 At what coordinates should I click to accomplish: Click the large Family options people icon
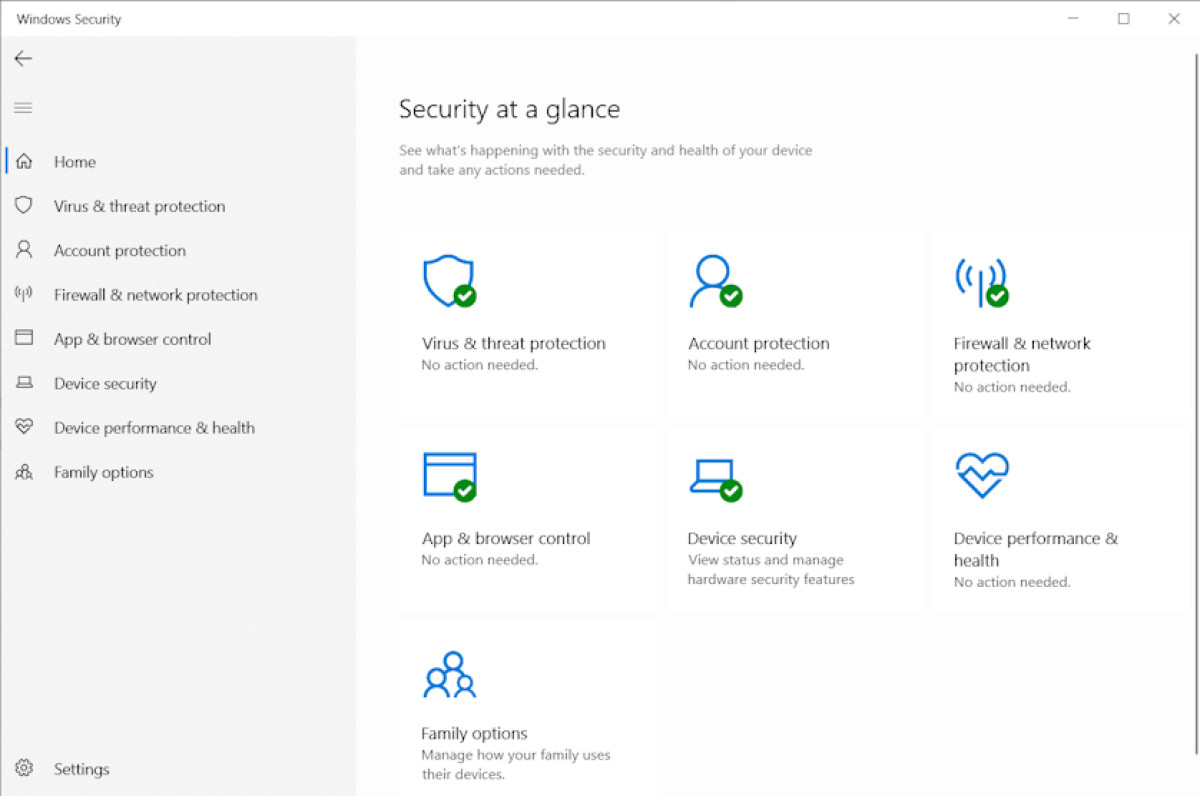(449, 675)
